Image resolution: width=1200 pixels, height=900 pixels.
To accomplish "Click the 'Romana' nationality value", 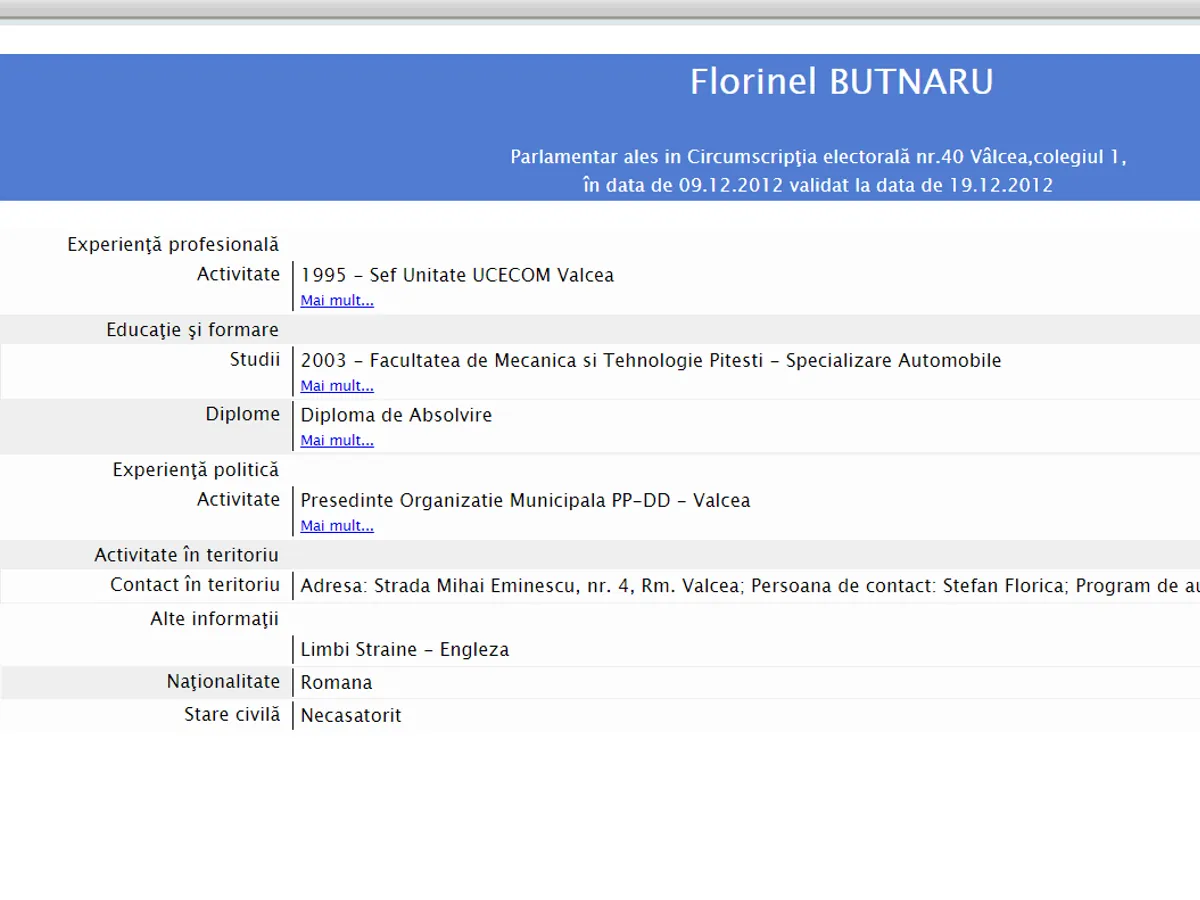I will pyautogui.click(x=336, y=683).
